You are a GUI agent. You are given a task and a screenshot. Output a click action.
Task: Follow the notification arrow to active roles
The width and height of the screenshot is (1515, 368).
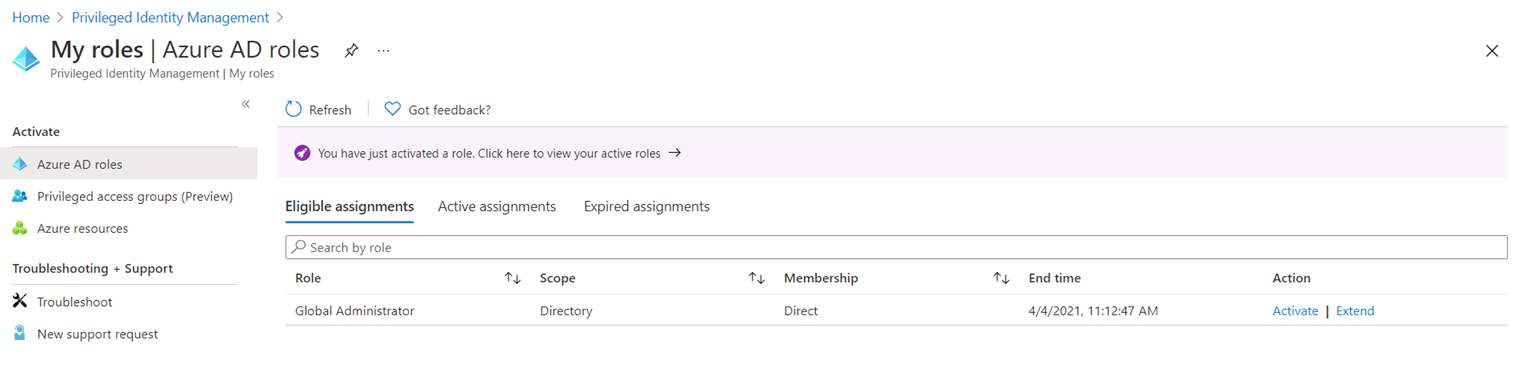[x=675, y=153]
